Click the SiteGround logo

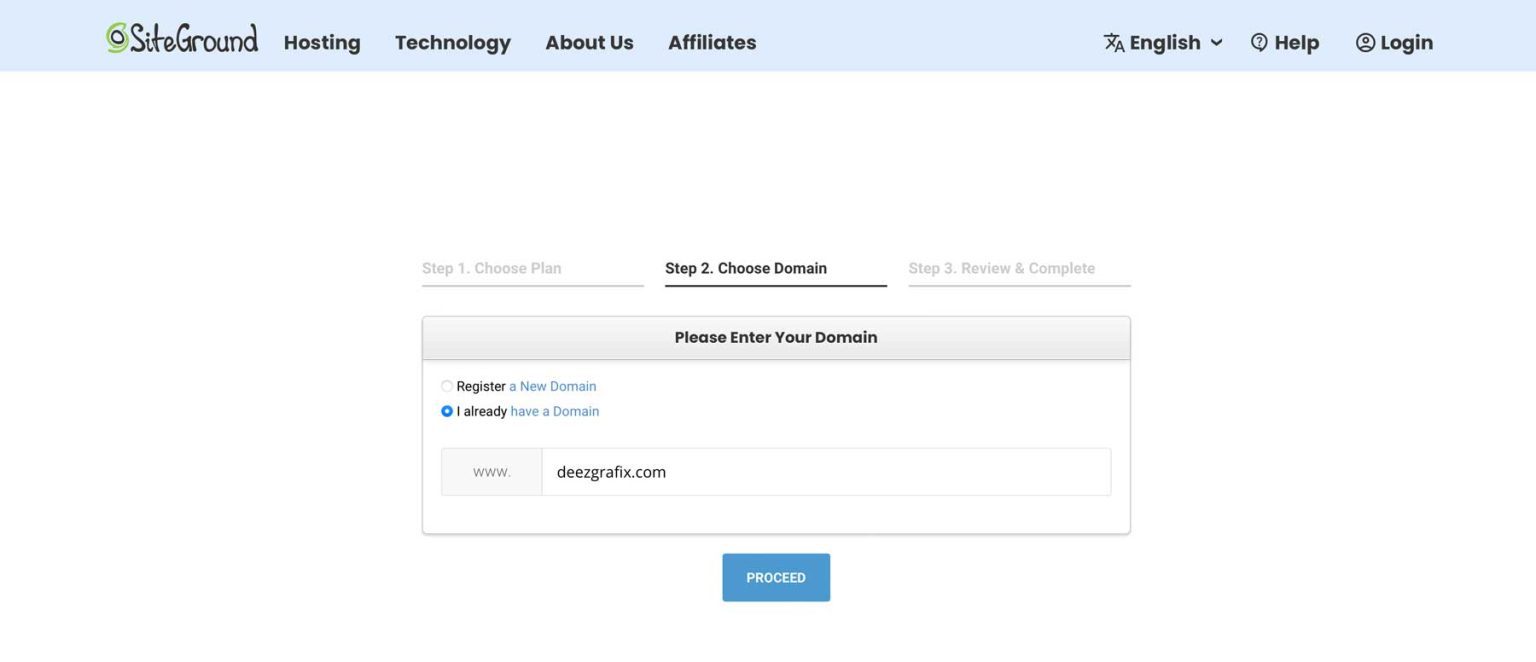[x=183, y=37]
